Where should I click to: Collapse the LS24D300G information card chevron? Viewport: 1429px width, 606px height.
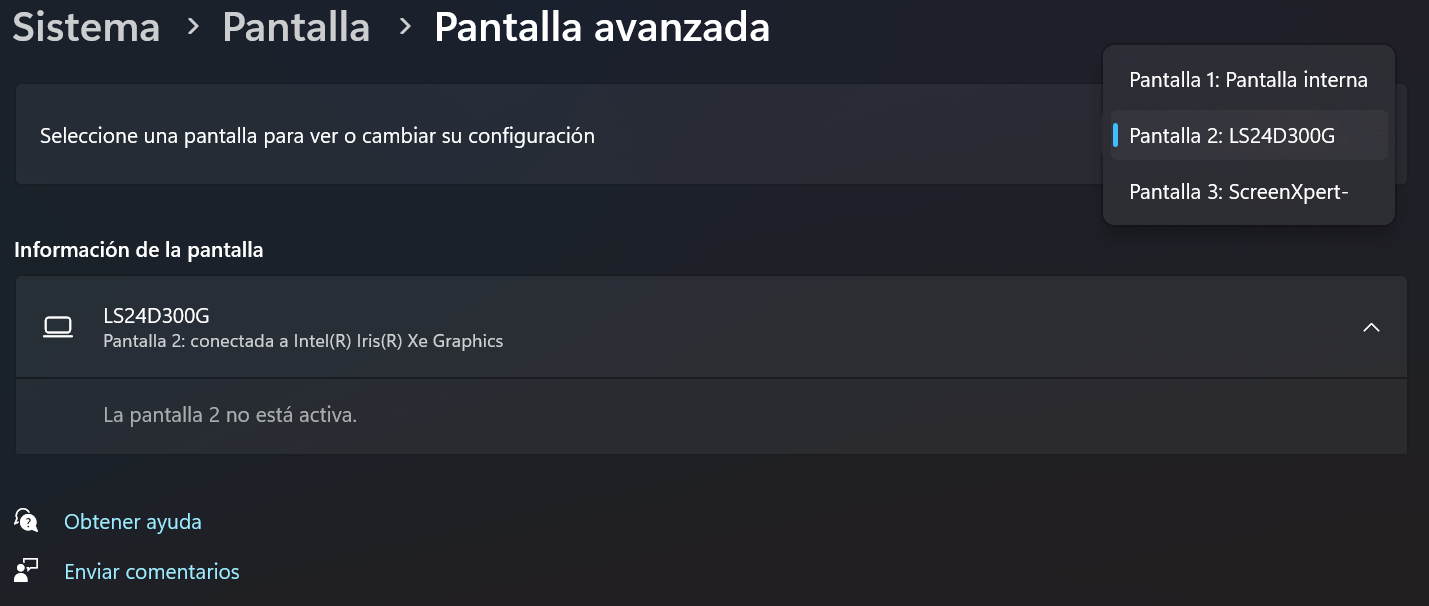1371,327
